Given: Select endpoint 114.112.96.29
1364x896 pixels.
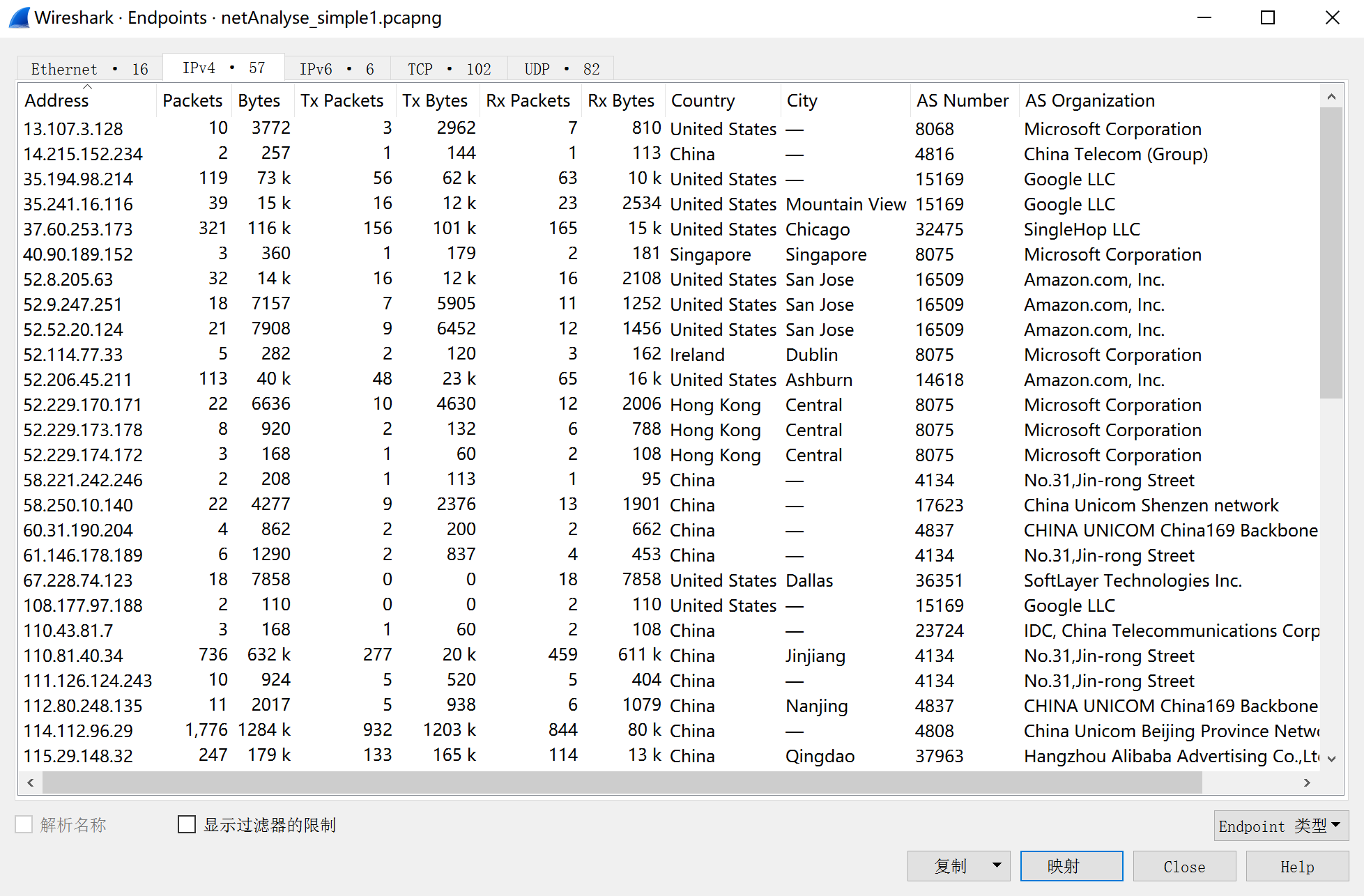Looking at the screenshot, I should (669, 731).
